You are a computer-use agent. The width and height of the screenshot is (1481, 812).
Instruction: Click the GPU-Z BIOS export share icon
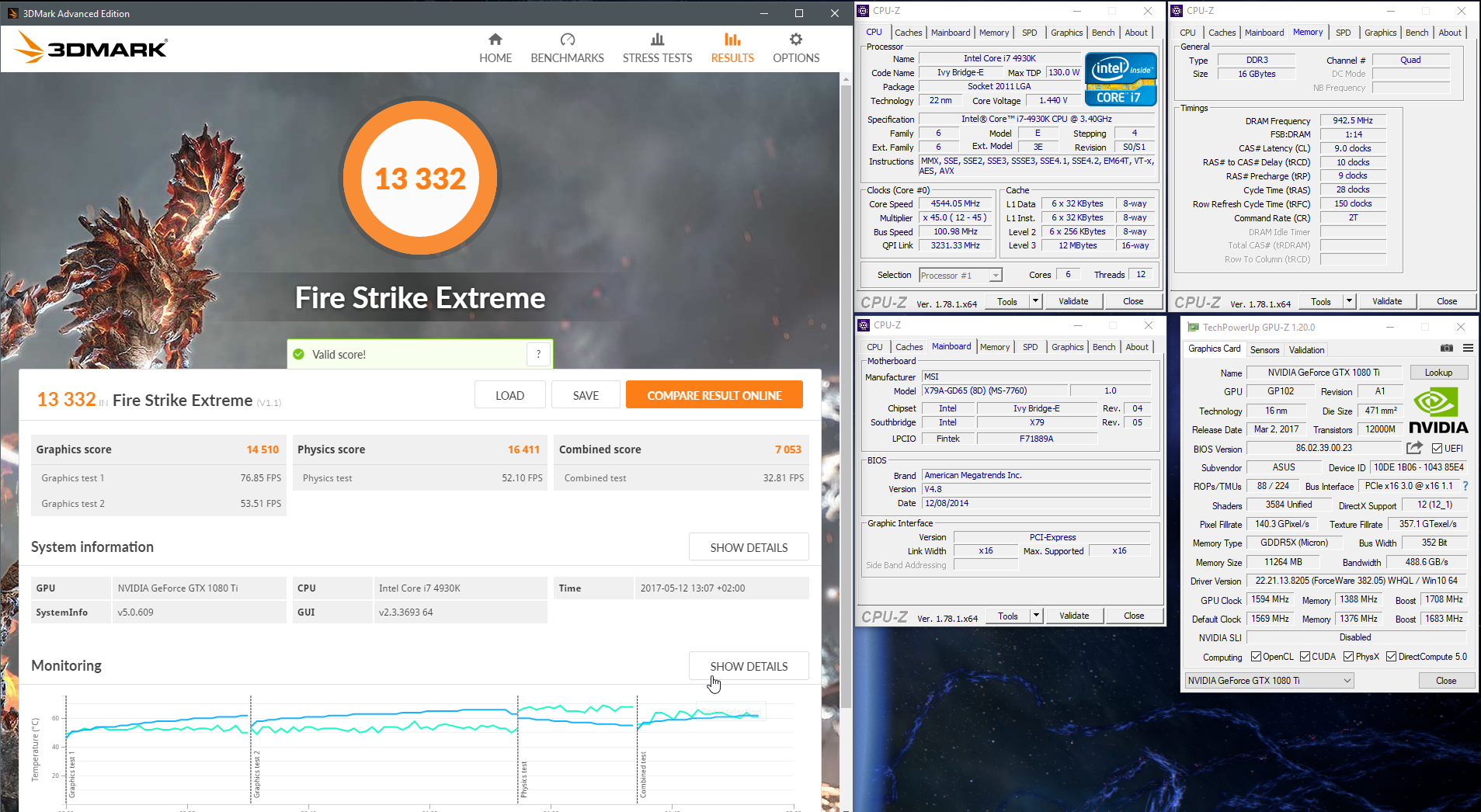[1414, 448]
